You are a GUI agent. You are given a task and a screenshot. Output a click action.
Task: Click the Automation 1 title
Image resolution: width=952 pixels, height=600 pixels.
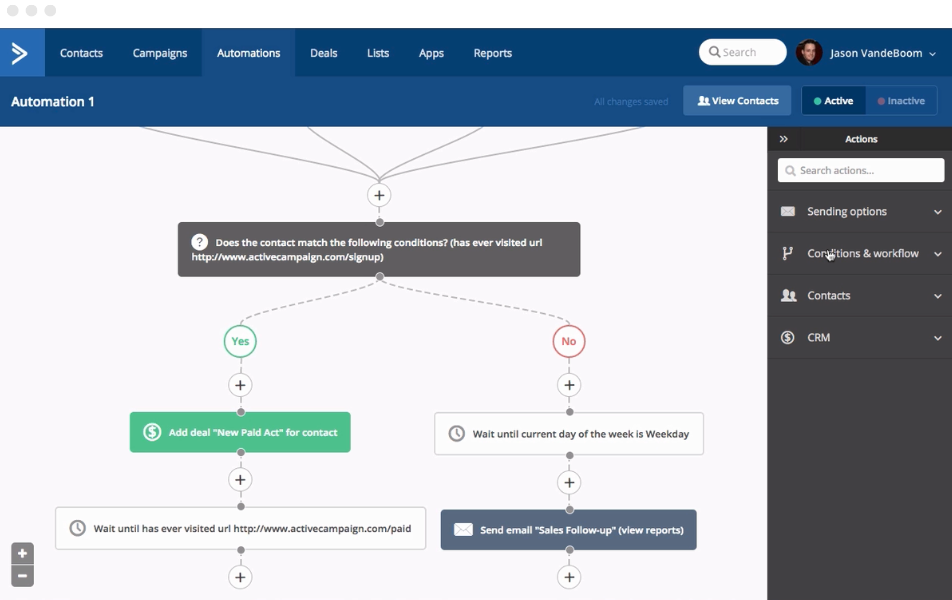(53, 101)
